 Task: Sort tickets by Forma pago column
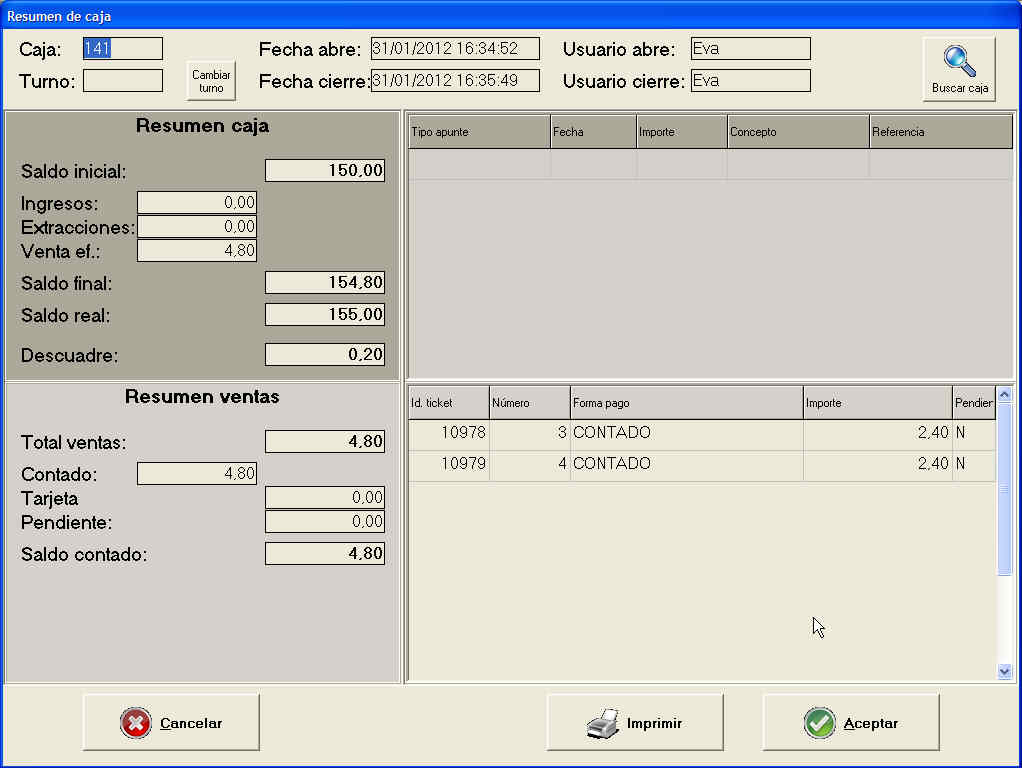(686, 403)
